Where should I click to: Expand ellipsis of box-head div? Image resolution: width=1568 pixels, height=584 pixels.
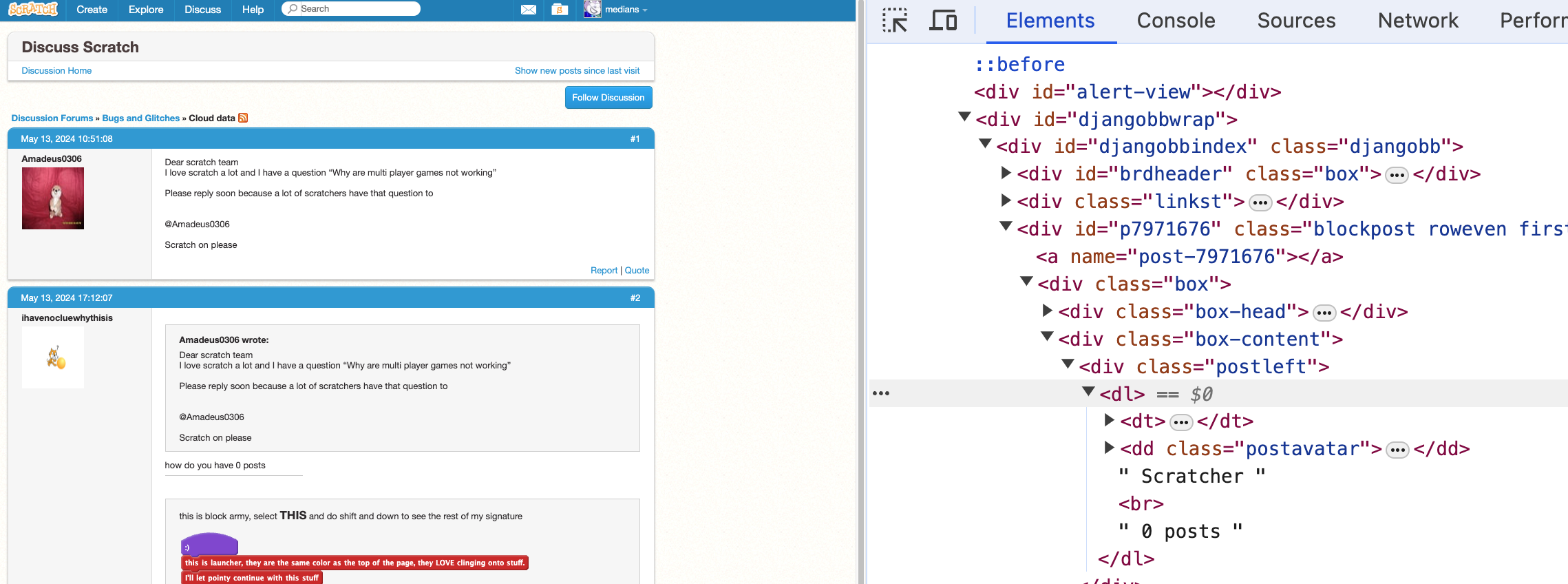(x=1324, y=313)
